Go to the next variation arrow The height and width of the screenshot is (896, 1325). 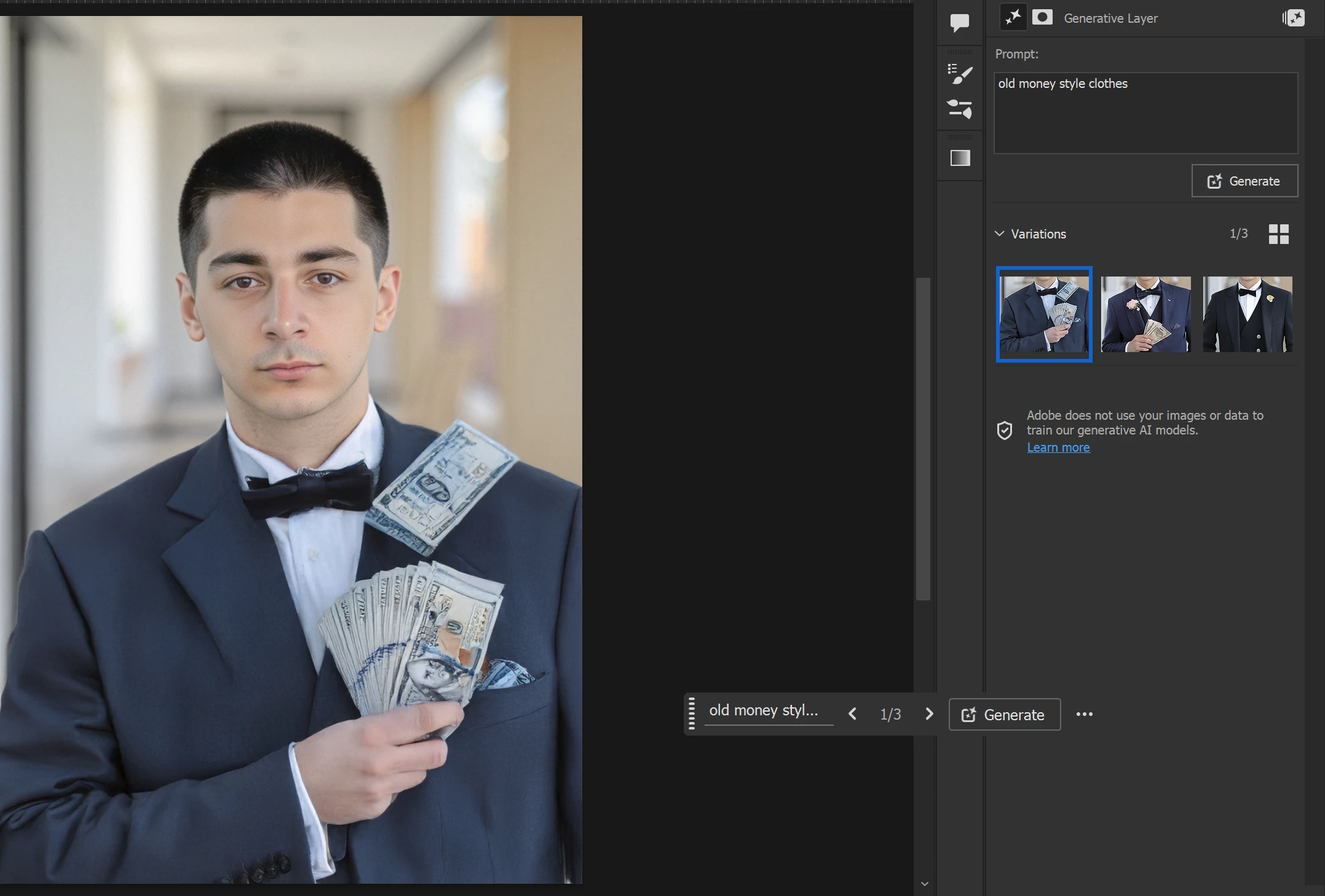click(929, 714)
